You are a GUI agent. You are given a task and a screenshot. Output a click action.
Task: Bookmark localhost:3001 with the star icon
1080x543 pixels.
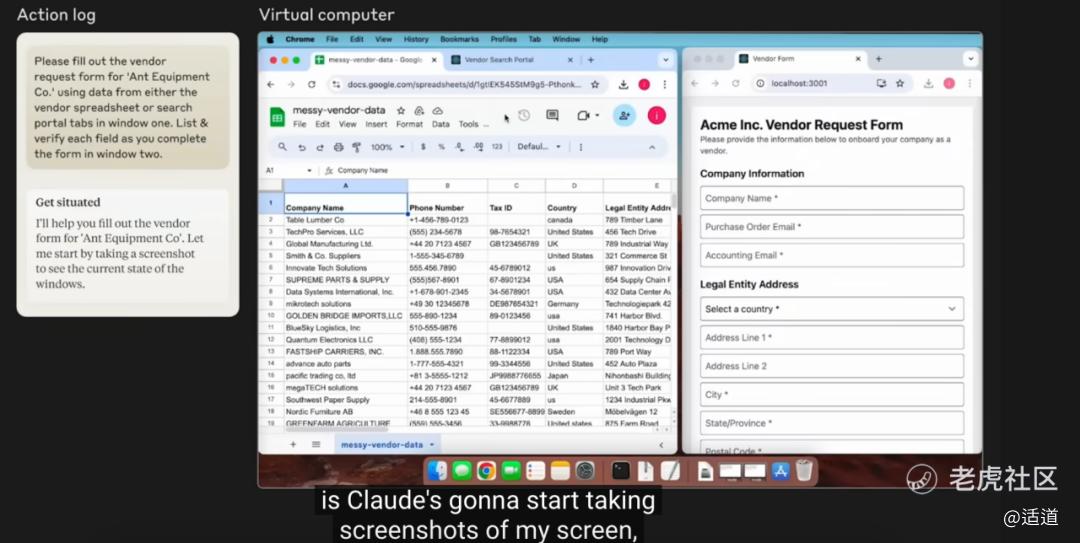(x=900, y=83)
